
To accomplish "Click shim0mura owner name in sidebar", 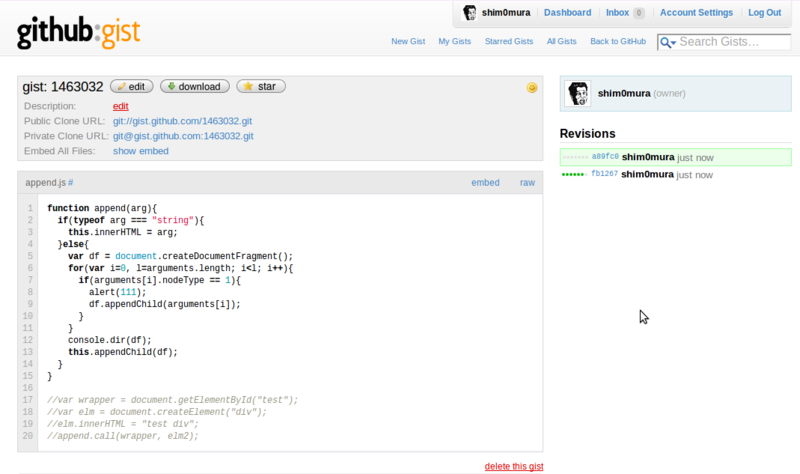I will [624, 93].
